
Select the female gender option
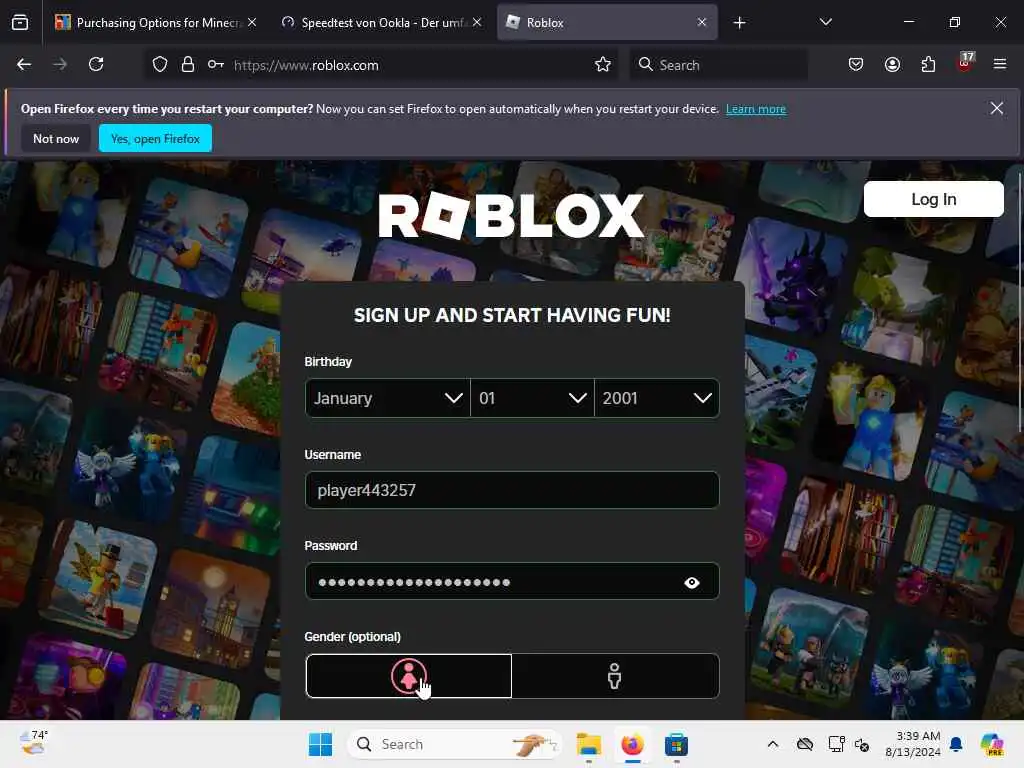pos(409,676)
